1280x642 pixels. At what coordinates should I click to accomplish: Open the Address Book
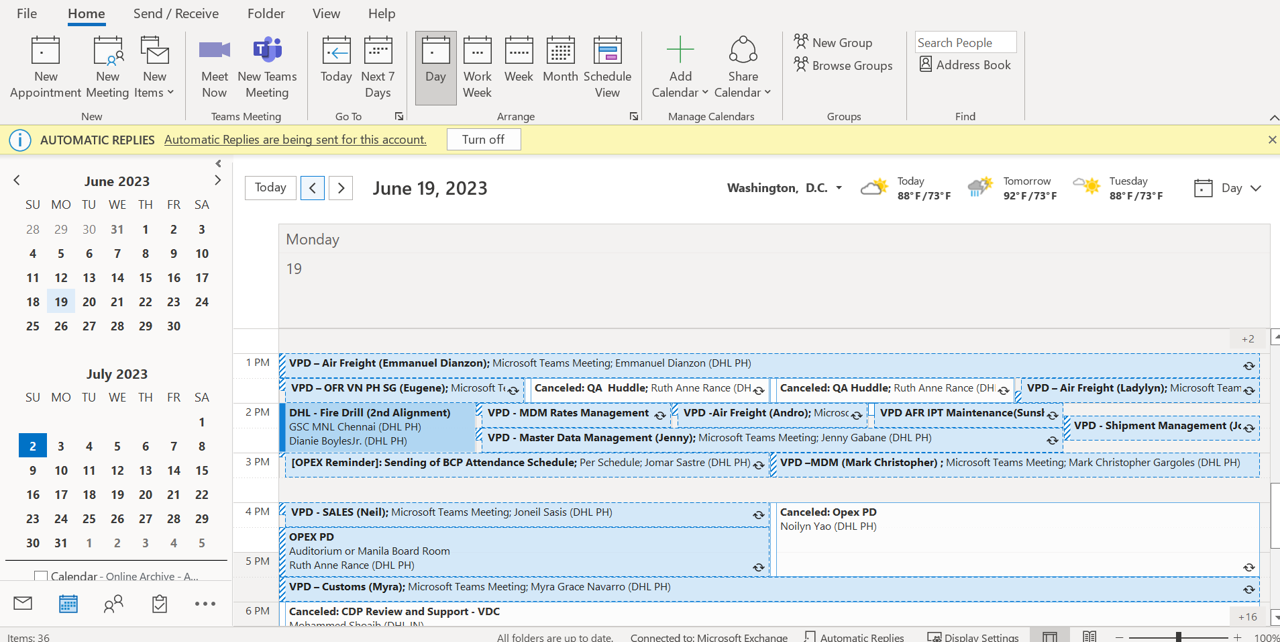[965, 65]
